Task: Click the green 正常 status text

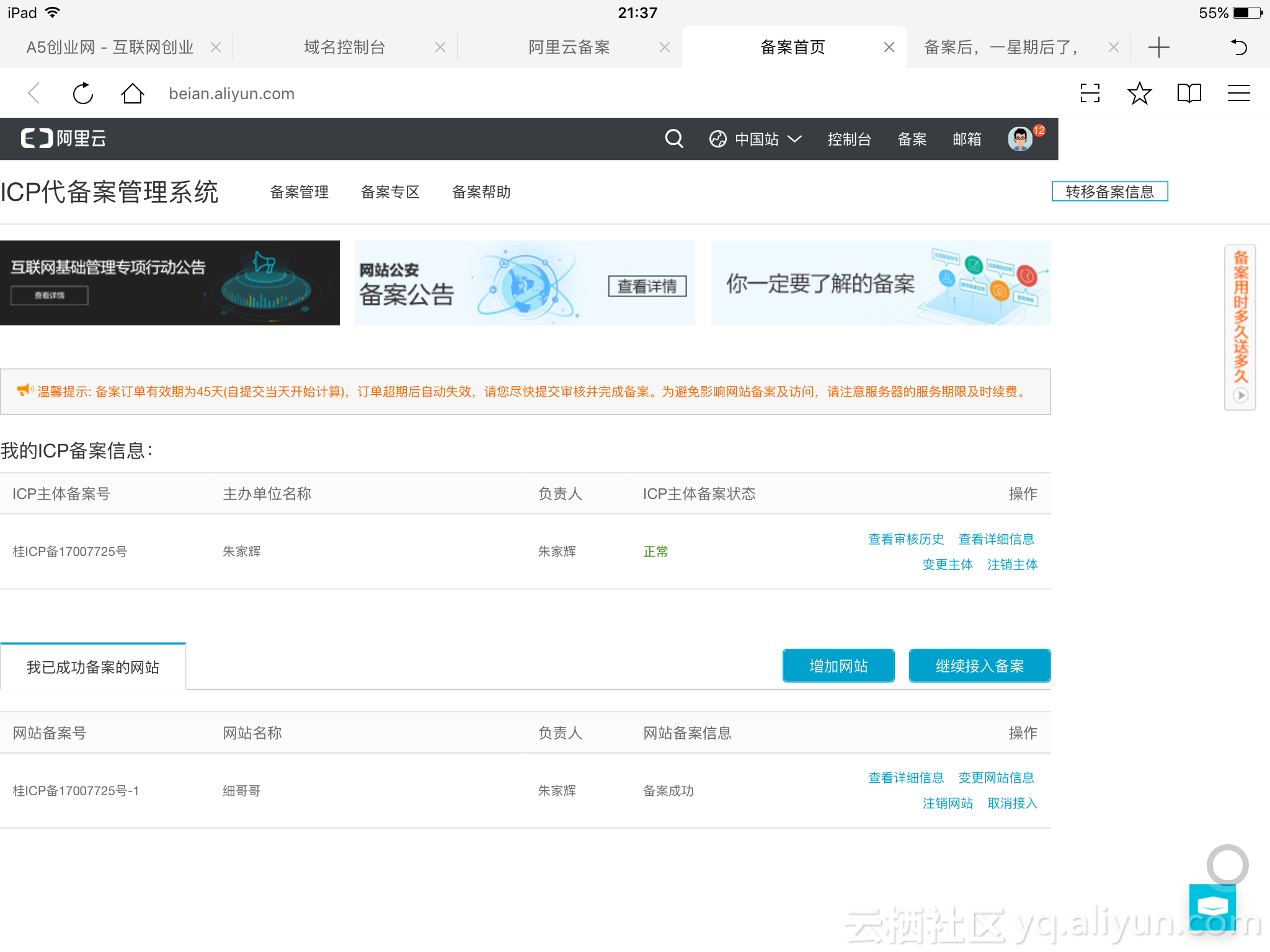Action: coord(655,552)
